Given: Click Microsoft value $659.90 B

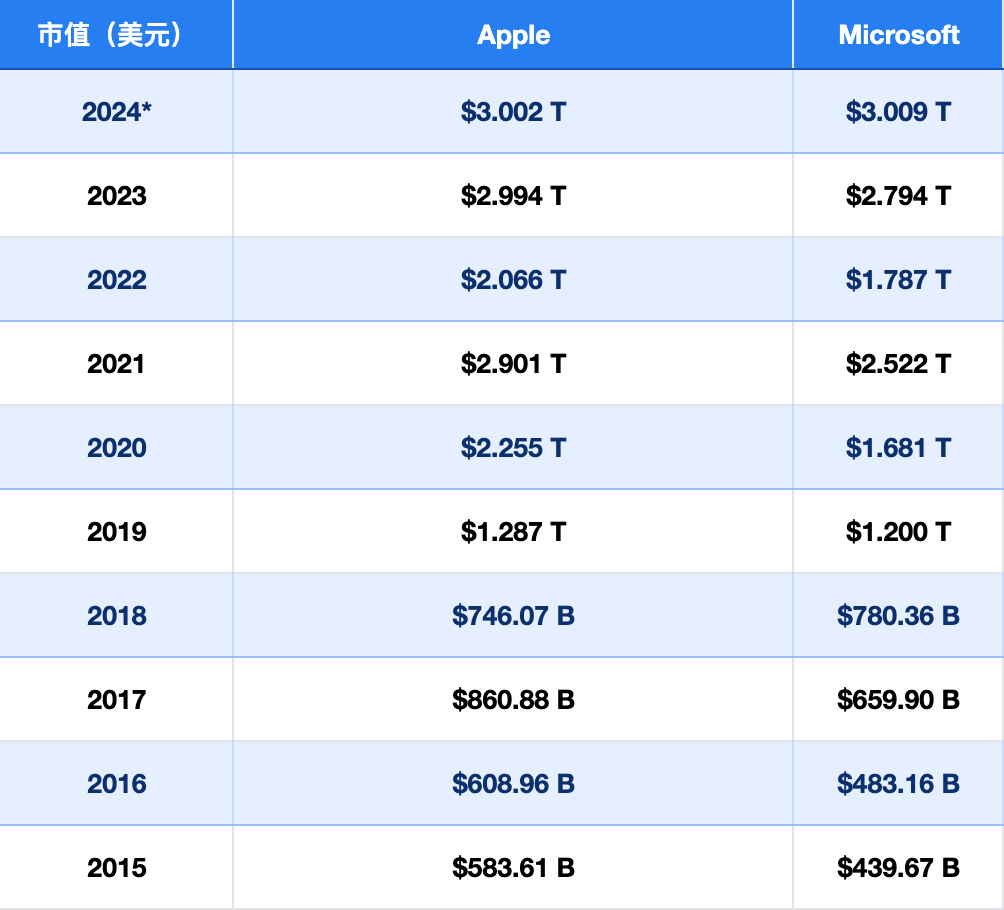Looking at the screenshot, I should click(898, 699).
